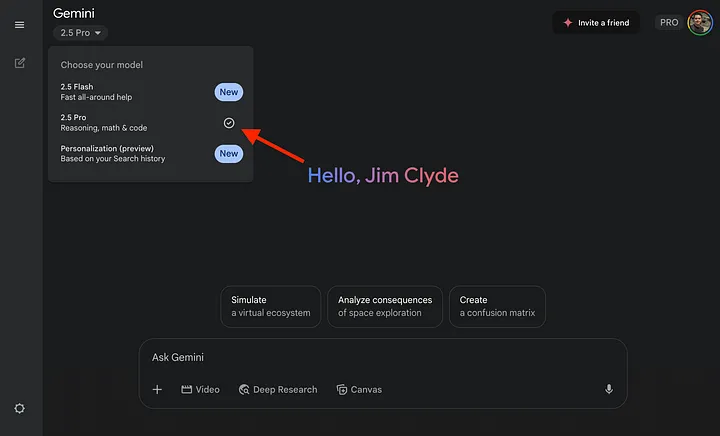Click the user profile avatar
Screen dimensions: 720x436
coord(699,22)
